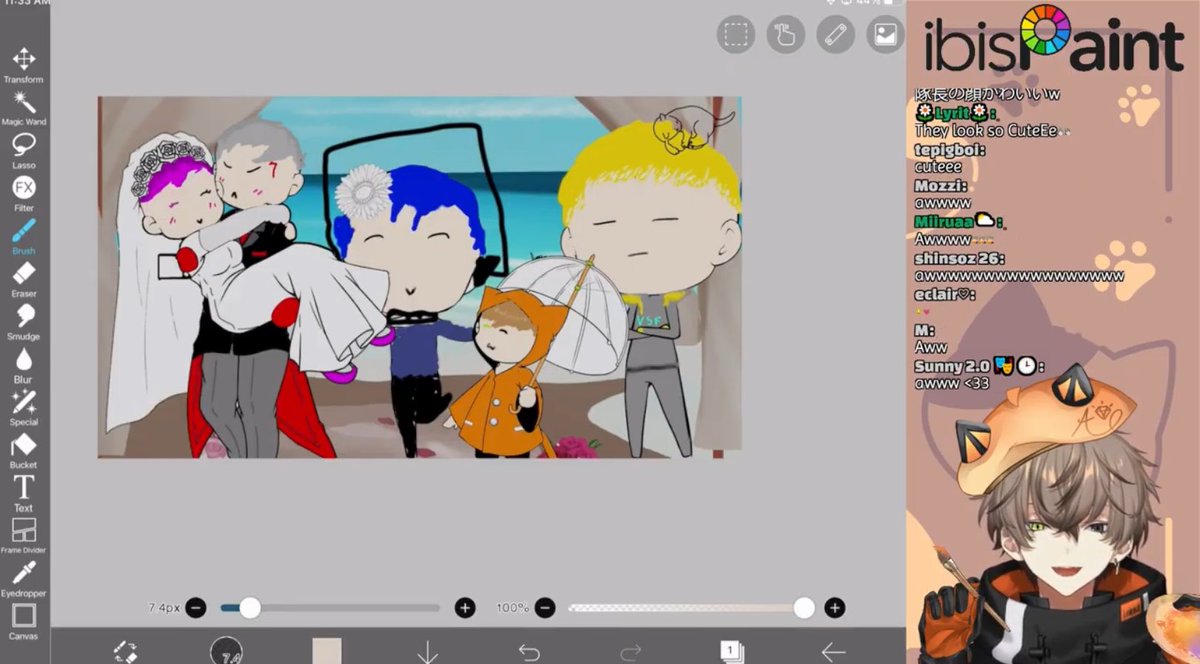Select the Lasso tool

click(x=23, y=151)
